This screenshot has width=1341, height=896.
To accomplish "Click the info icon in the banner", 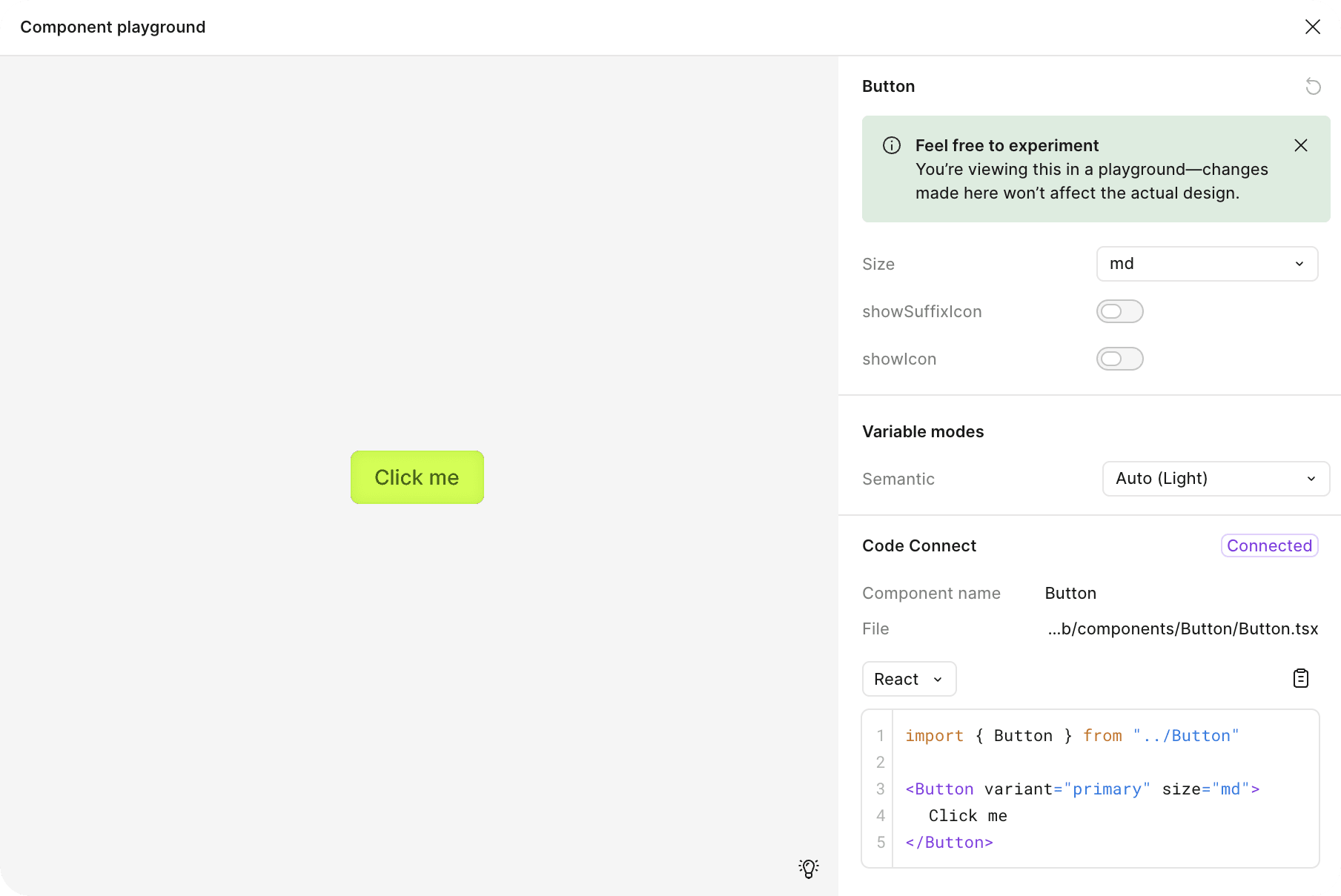I will pos(892,145).
